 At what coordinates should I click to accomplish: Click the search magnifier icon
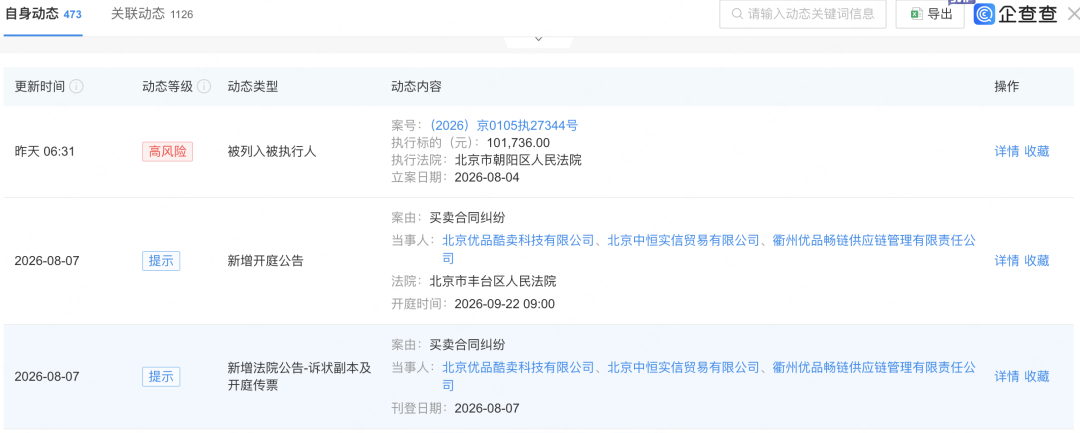[736, 14]
